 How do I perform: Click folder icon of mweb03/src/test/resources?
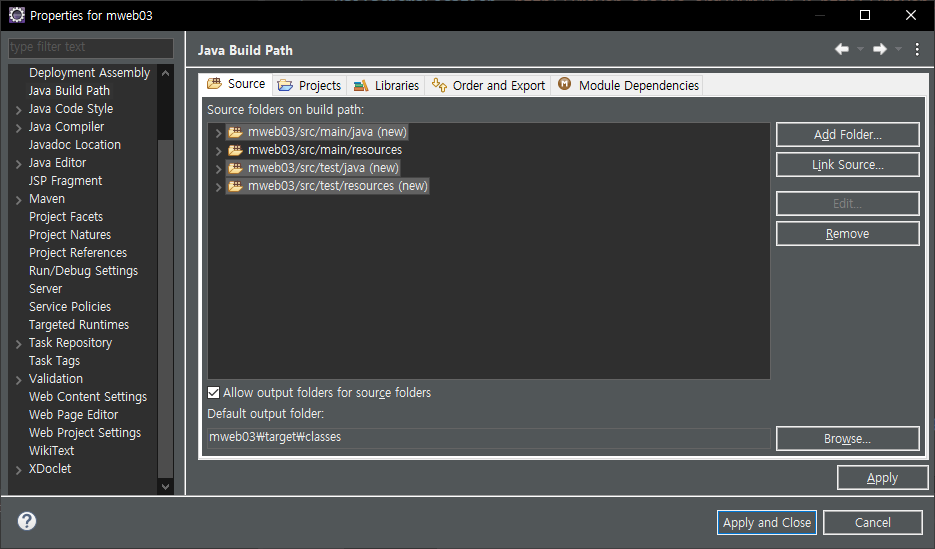point(236,185)
